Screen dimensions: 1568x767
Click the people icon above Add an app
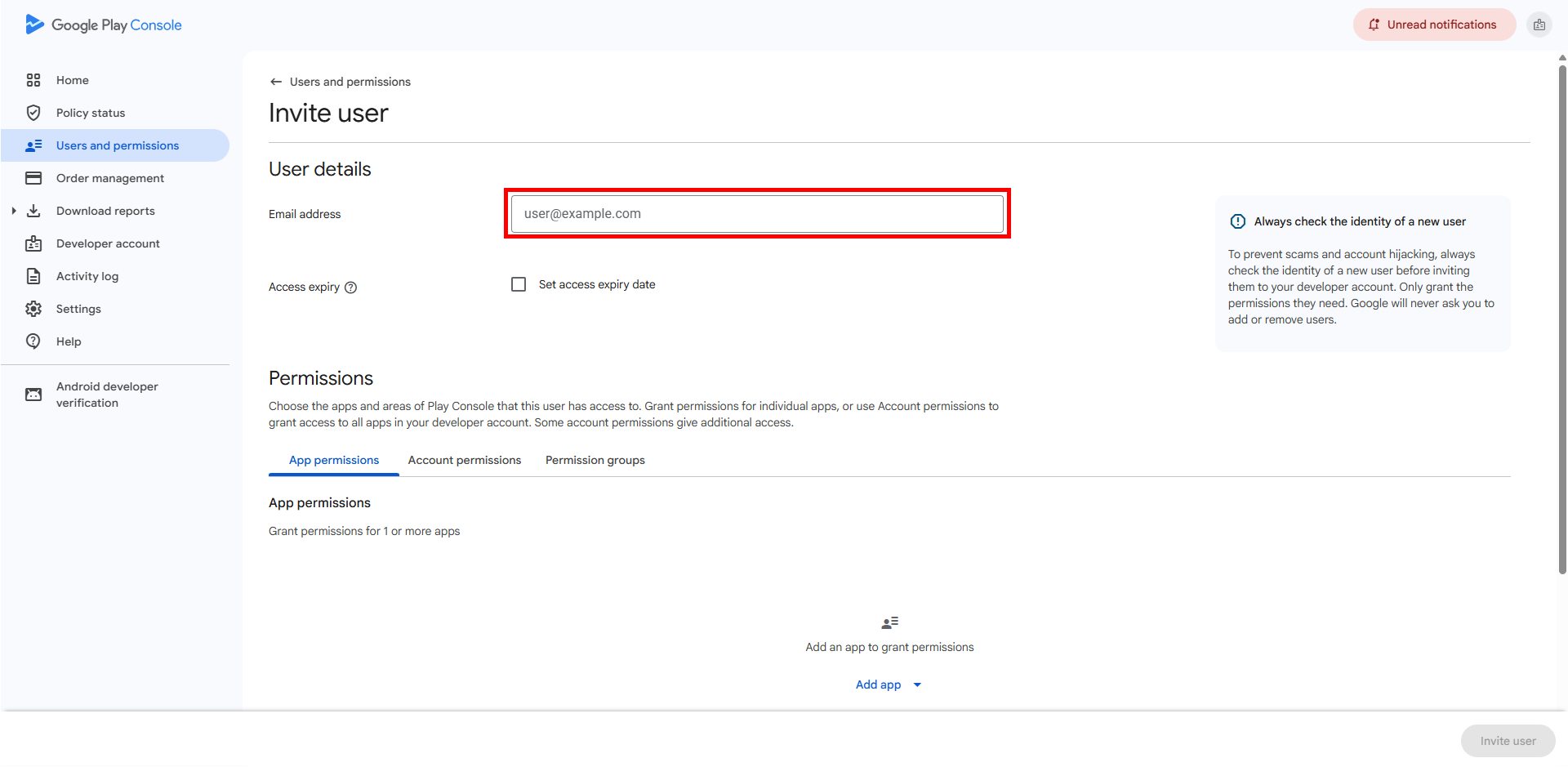pos(890,622)
